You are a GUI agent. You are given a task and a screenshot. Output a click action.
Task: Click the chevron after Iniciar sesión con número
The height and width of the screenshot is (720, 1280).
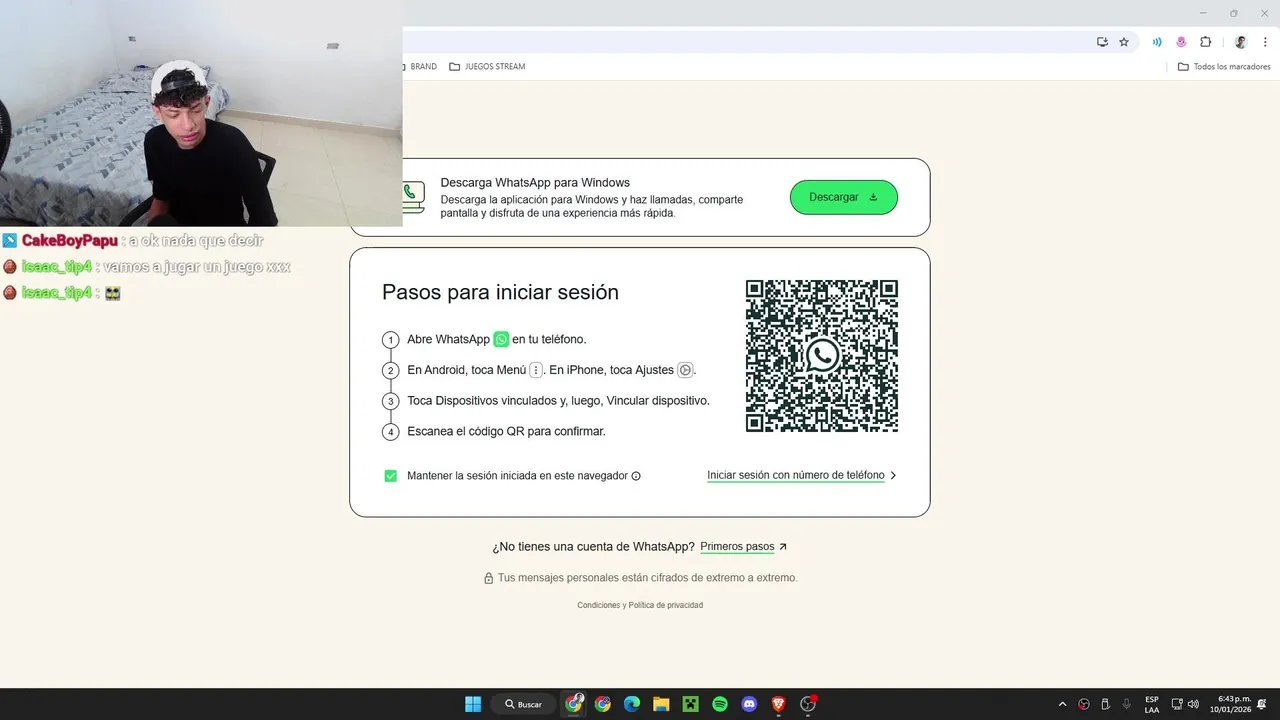[x=893, y=475]
